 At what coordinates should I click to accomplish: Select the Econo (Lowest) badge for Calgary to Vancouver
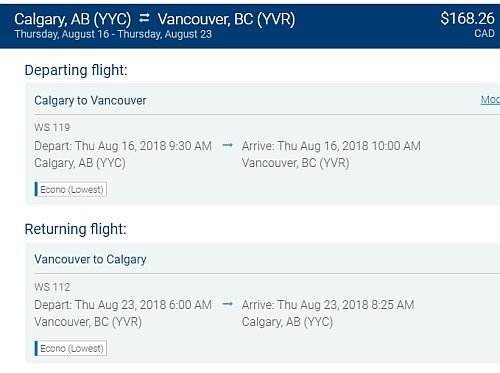click(71, 189)
